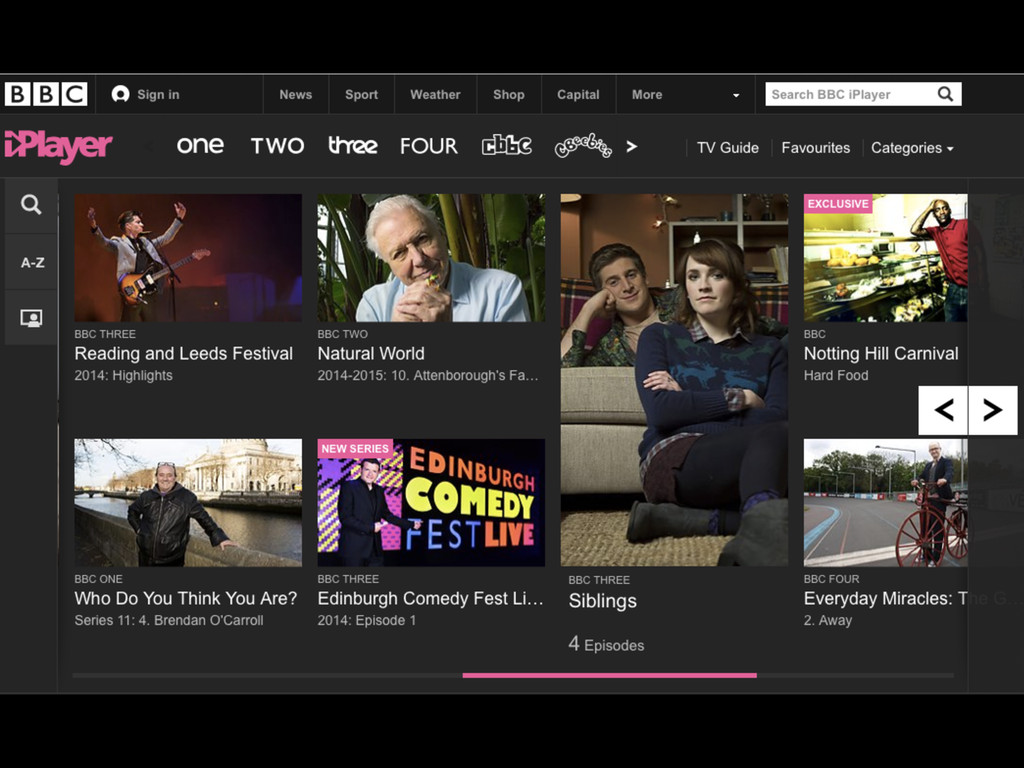Select the CBeebies channel logo
1024x768 pixels.
point(583,146)
